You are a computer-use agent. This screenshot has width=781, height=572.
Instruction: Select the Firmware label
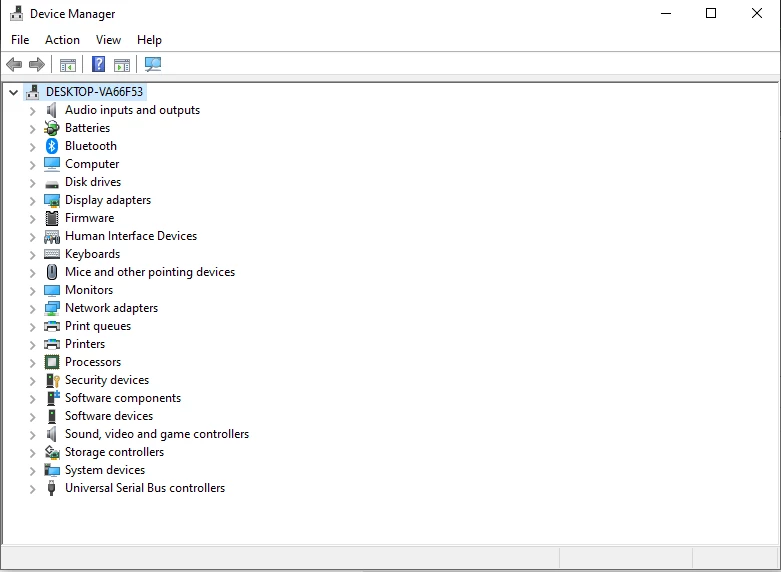90,218
